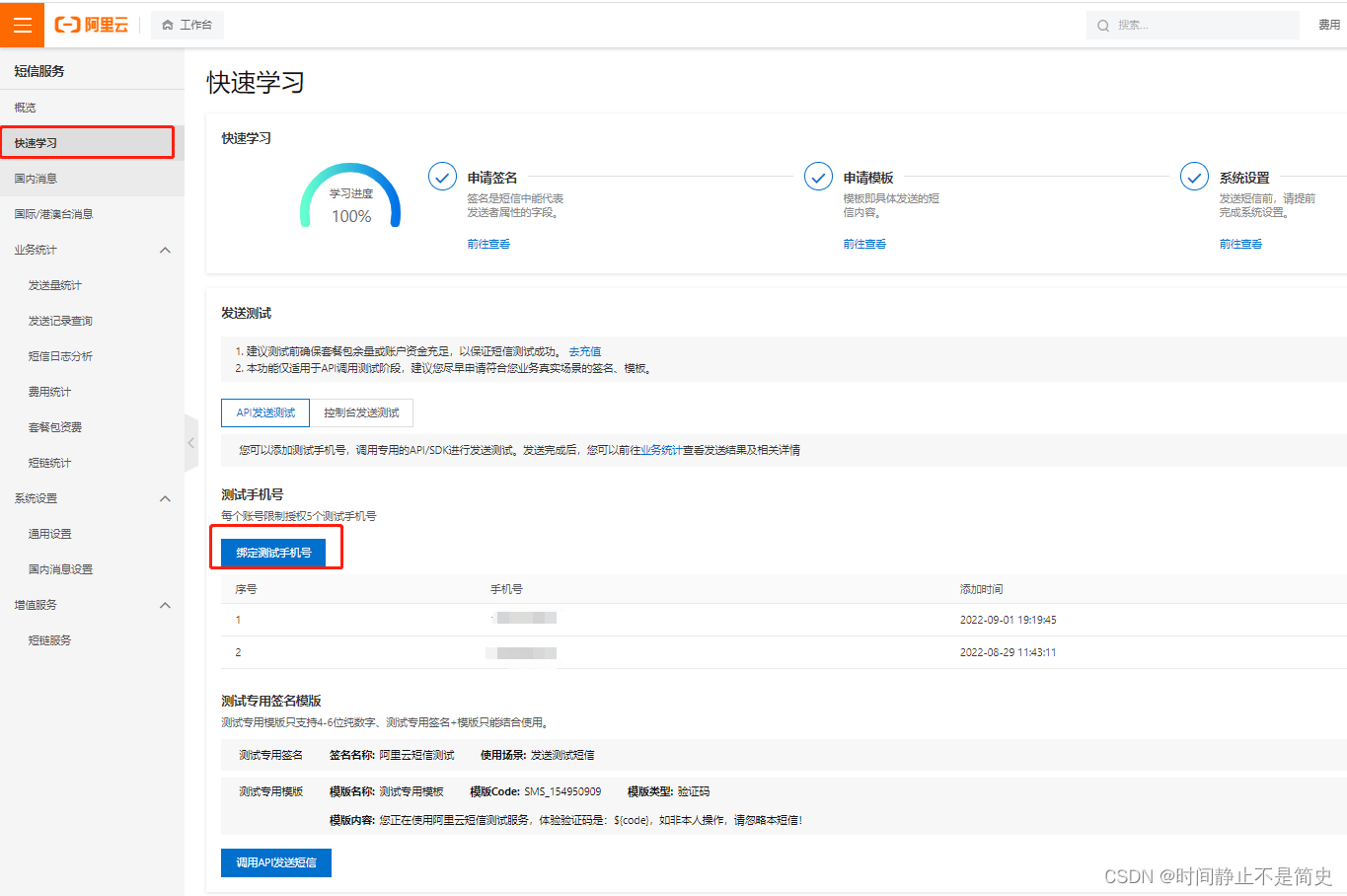Click the 业务统计 link in description

661,450
